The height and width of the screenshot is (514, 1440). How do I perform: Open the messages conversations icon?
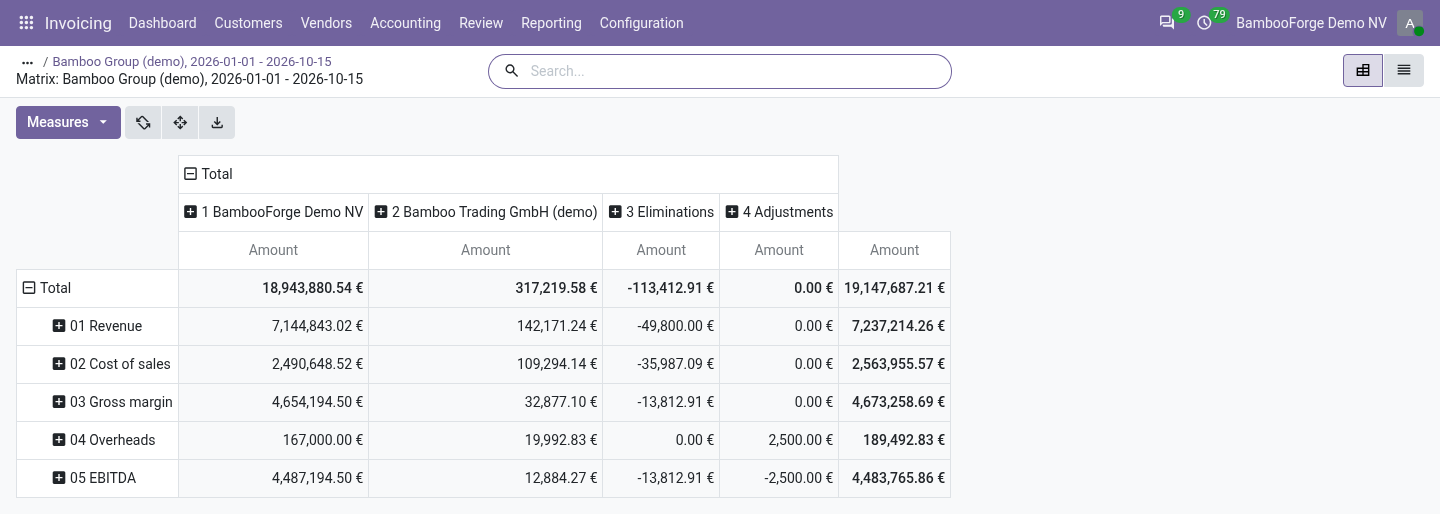[x=1167, y=22]
